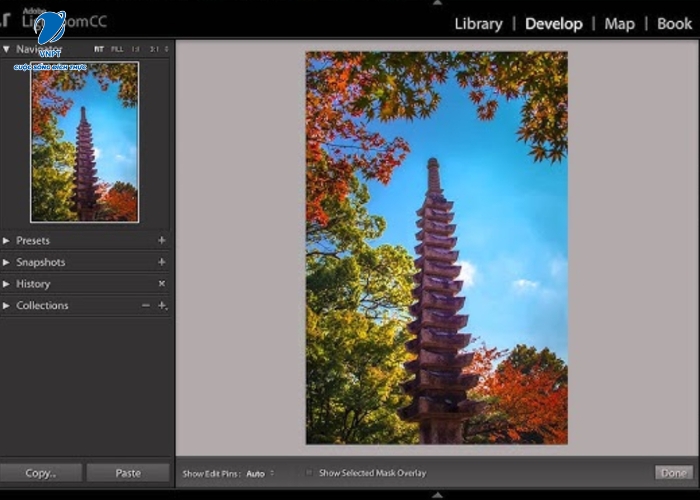Viewport: 700px width, 500px height.
Task: Click the Collections panel label
Action: [x=42, y=305]
